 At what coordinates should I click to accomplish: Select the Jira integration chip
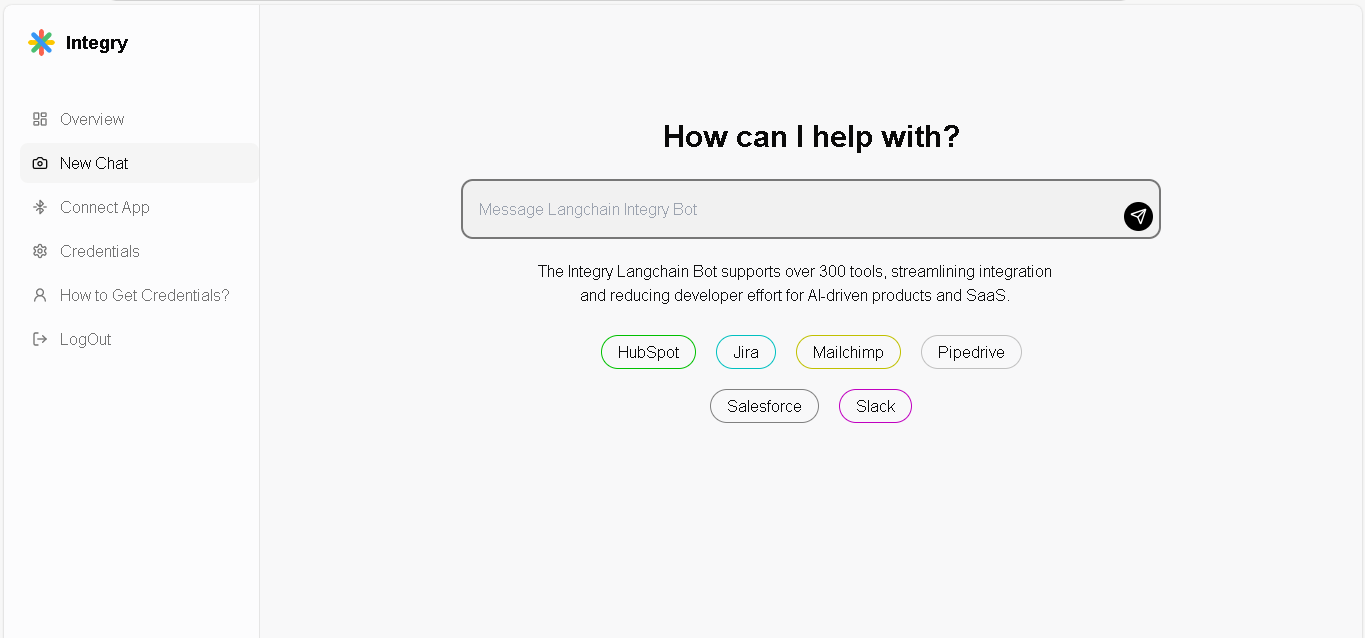point(745,352)
